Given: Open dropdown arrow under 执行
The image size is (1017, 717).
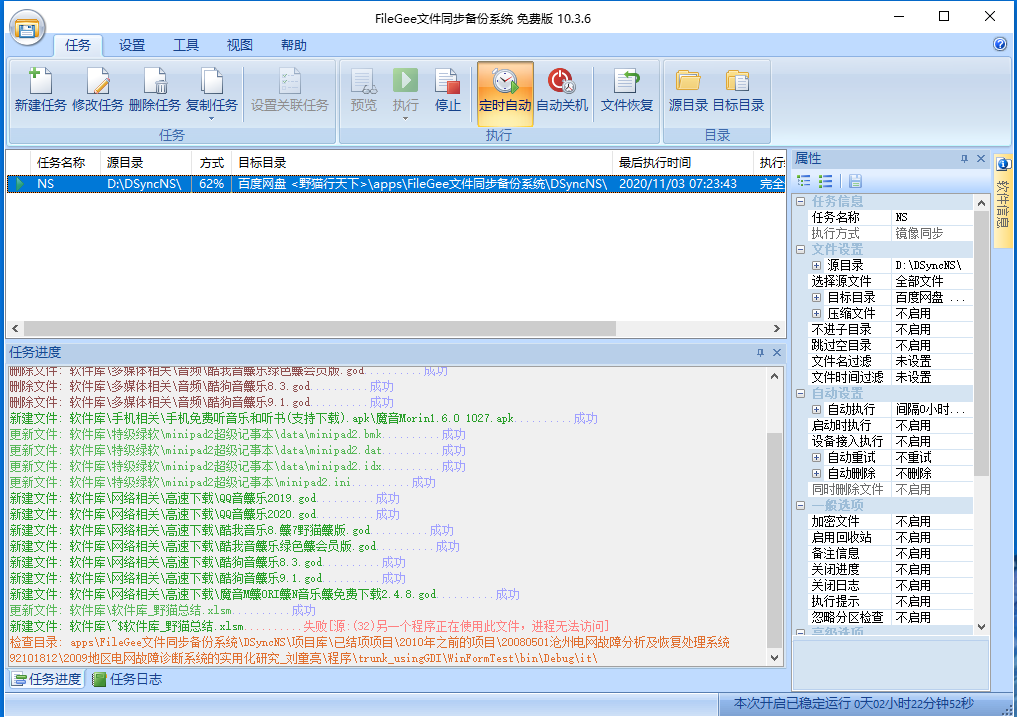Looking at the screenshot, I should click(x=405, y=119).
